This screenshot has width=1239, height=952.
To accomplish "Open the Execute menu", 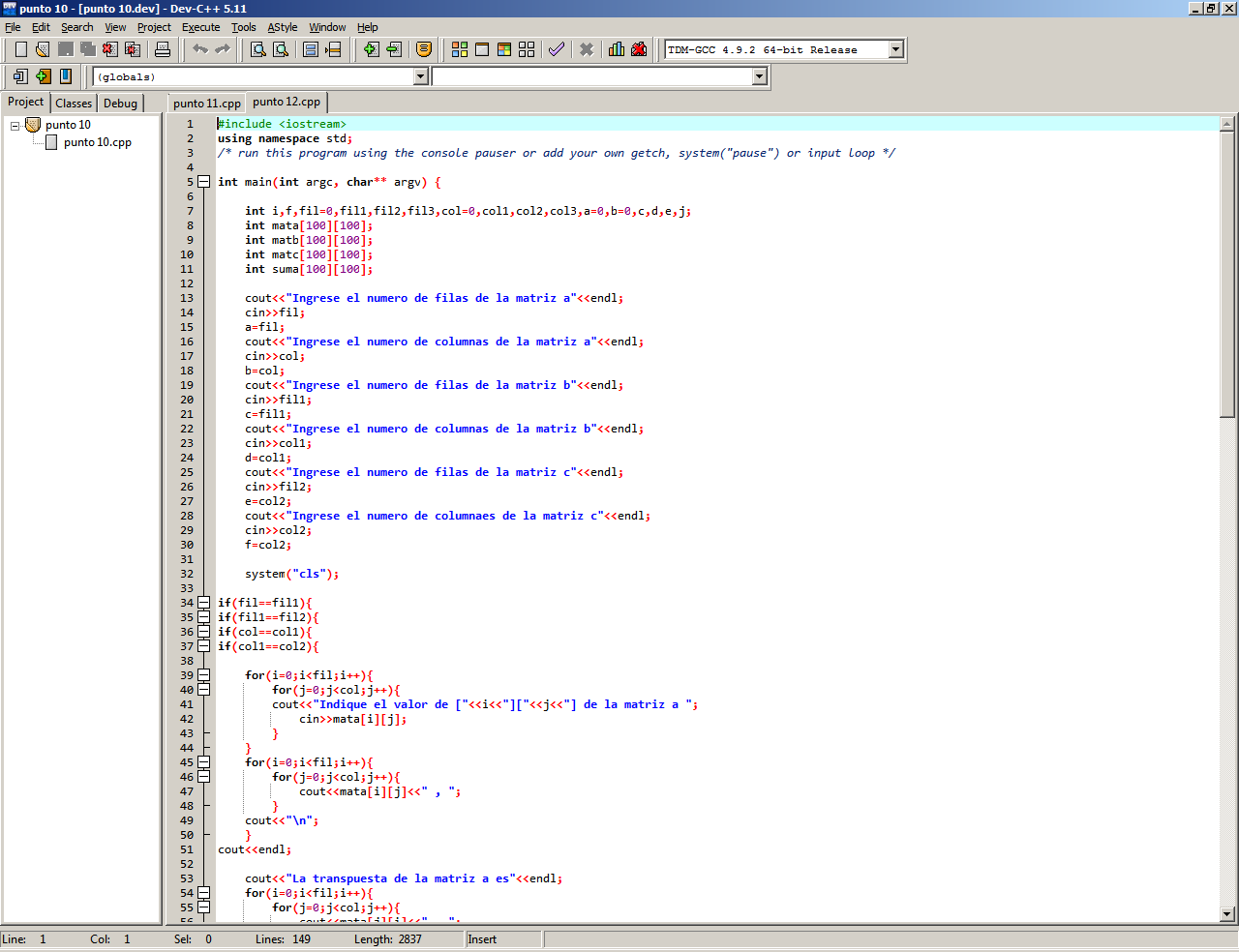I will pyautogui.click(x=200, y=27).
